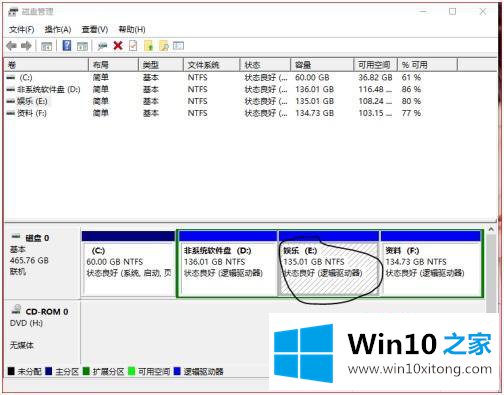Click the 60.00 GB capacity cell

pos(312,77)
